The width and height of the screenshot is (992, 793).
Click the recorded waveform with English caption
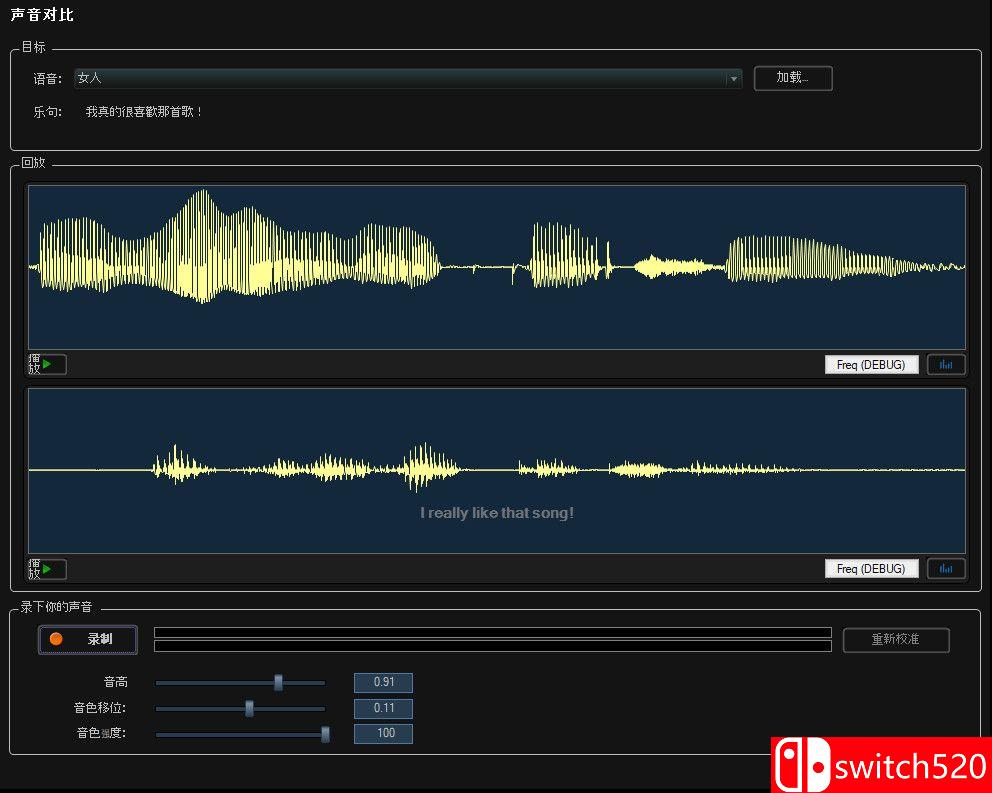[497, 471]
